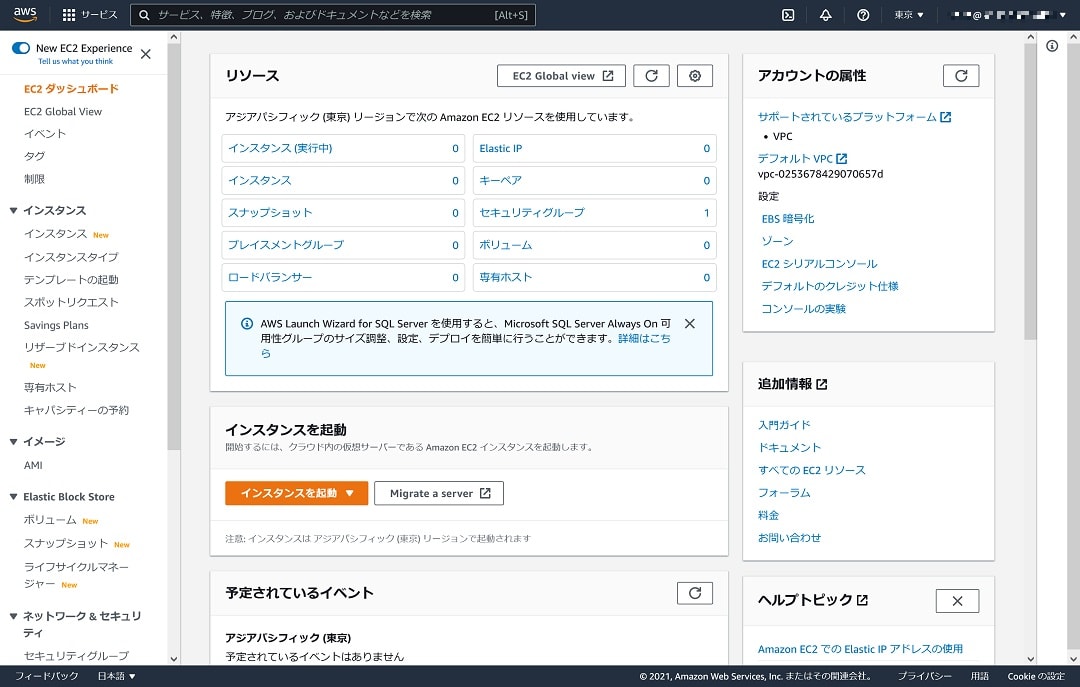This screenshot has width=1080, height=687.
Task: Open the 東京 region dropdown
Action: [908, 15]
